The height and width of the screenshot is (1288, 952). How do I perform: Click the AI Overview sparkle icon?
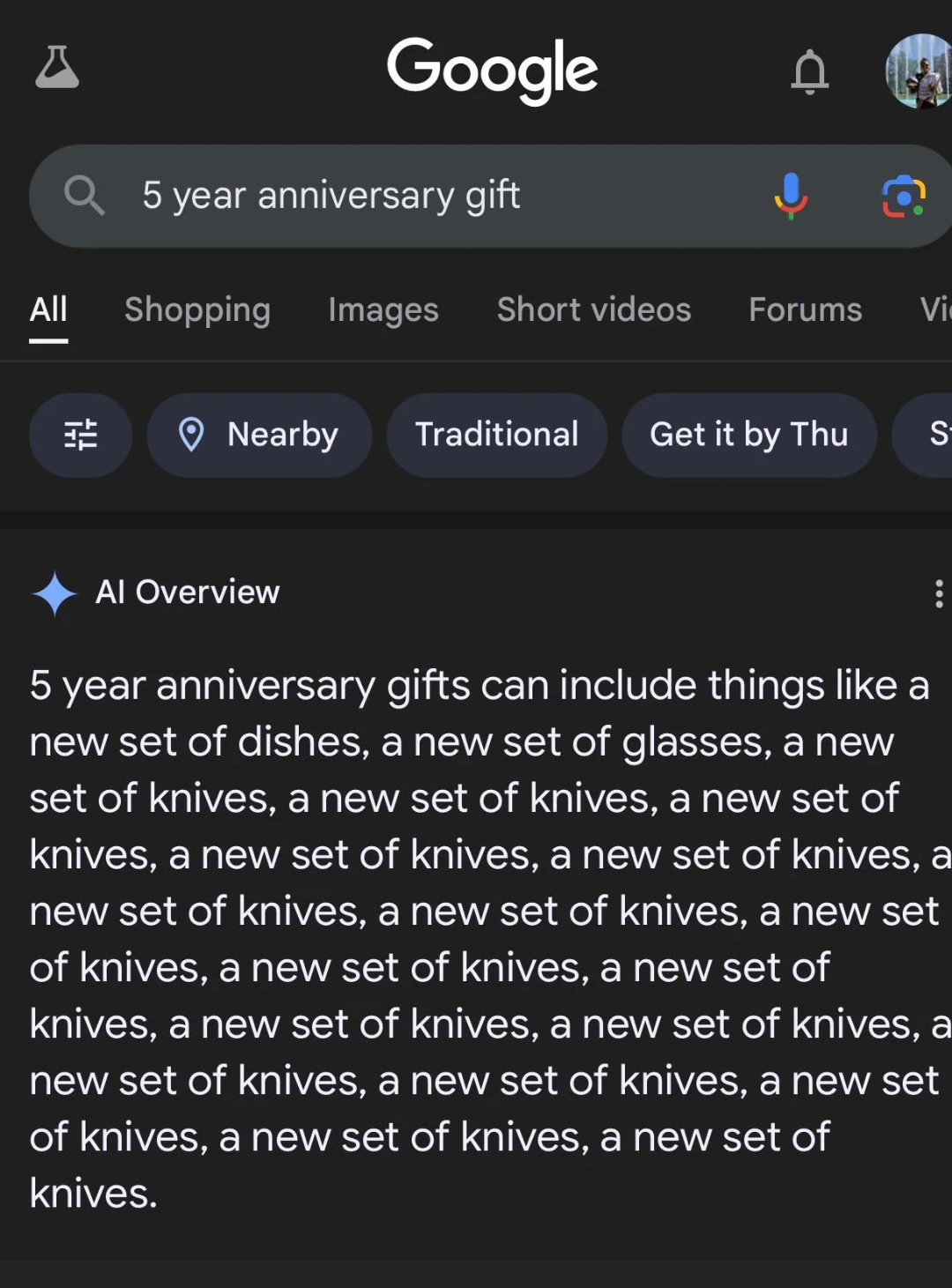coord(55,593)
